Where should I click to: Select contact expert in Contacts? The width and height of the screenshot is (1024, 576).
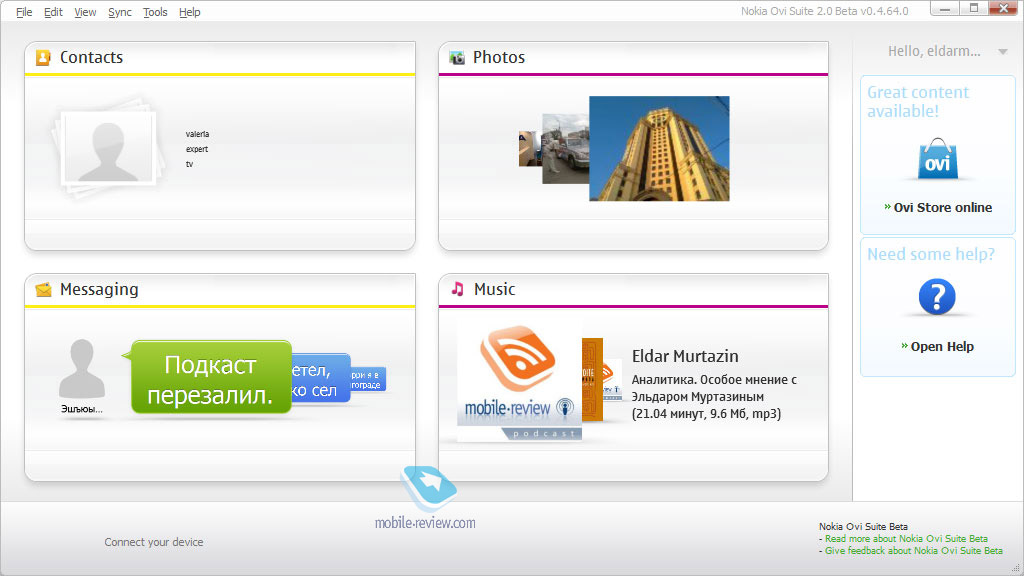(197, 149)
